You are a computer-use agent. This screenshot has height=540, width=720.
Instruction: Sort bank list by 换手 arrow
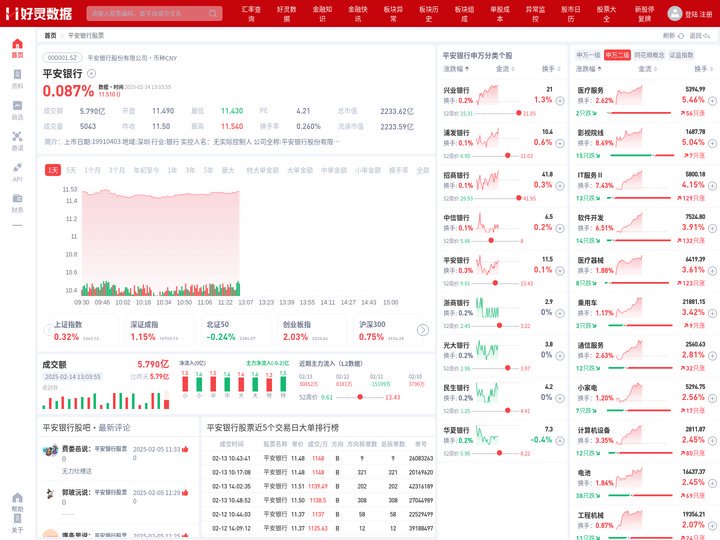(559, 69)
